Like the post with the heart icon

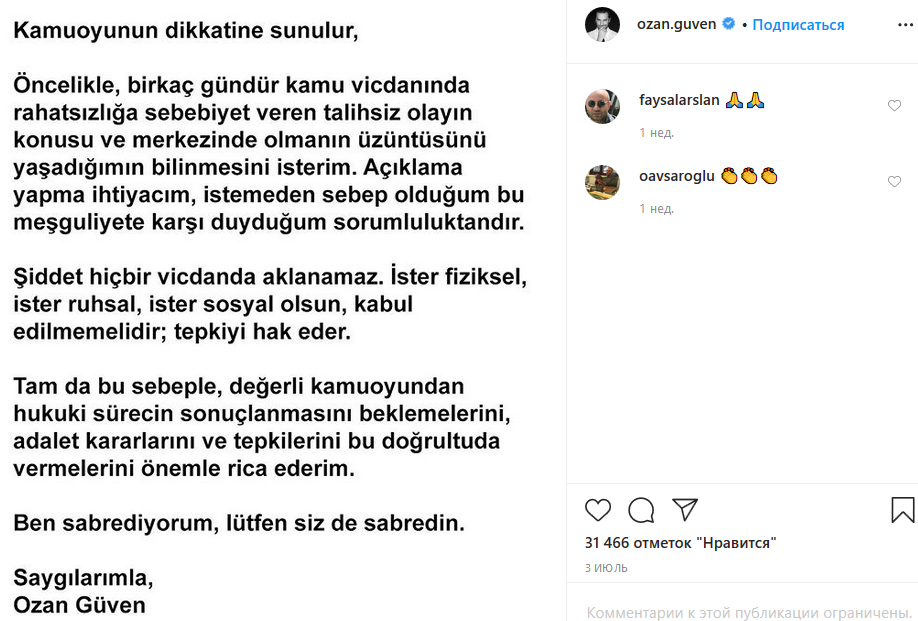coord(598,510)
